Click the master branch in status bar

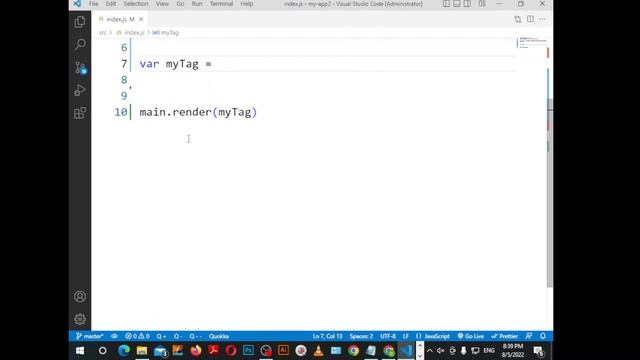pyautogui.click(x=89, y=336)
